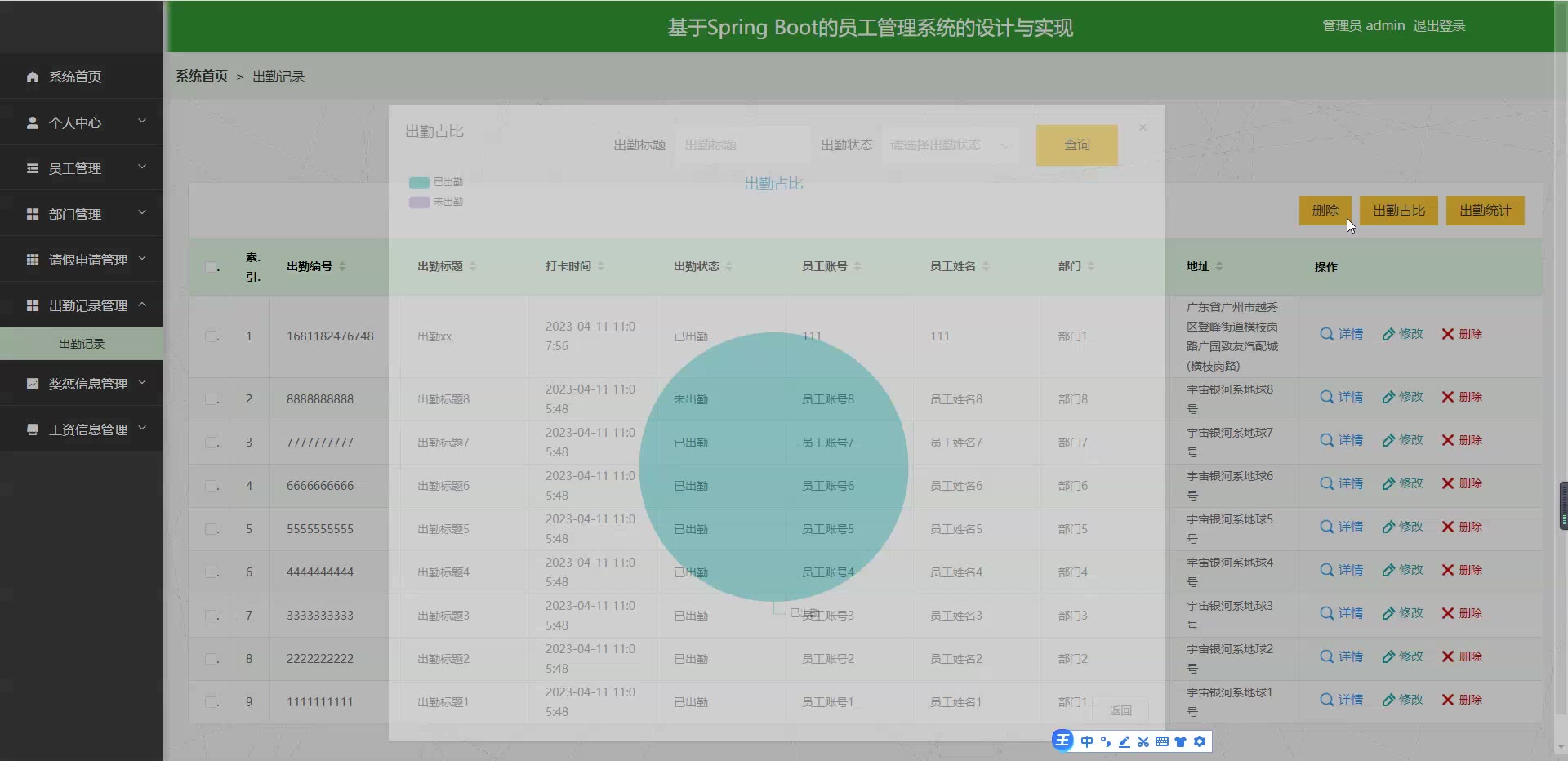Expand the 工资信息管理 chevron in sidebar

(x=142, y=428)
